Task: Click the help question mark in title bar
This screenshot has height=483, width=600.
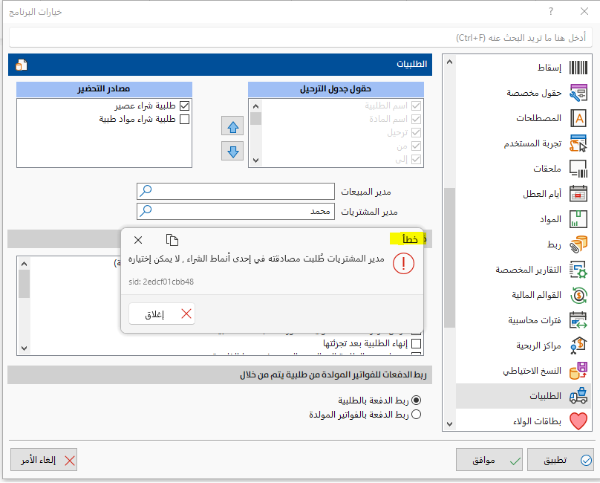Action: pos(551,11)
